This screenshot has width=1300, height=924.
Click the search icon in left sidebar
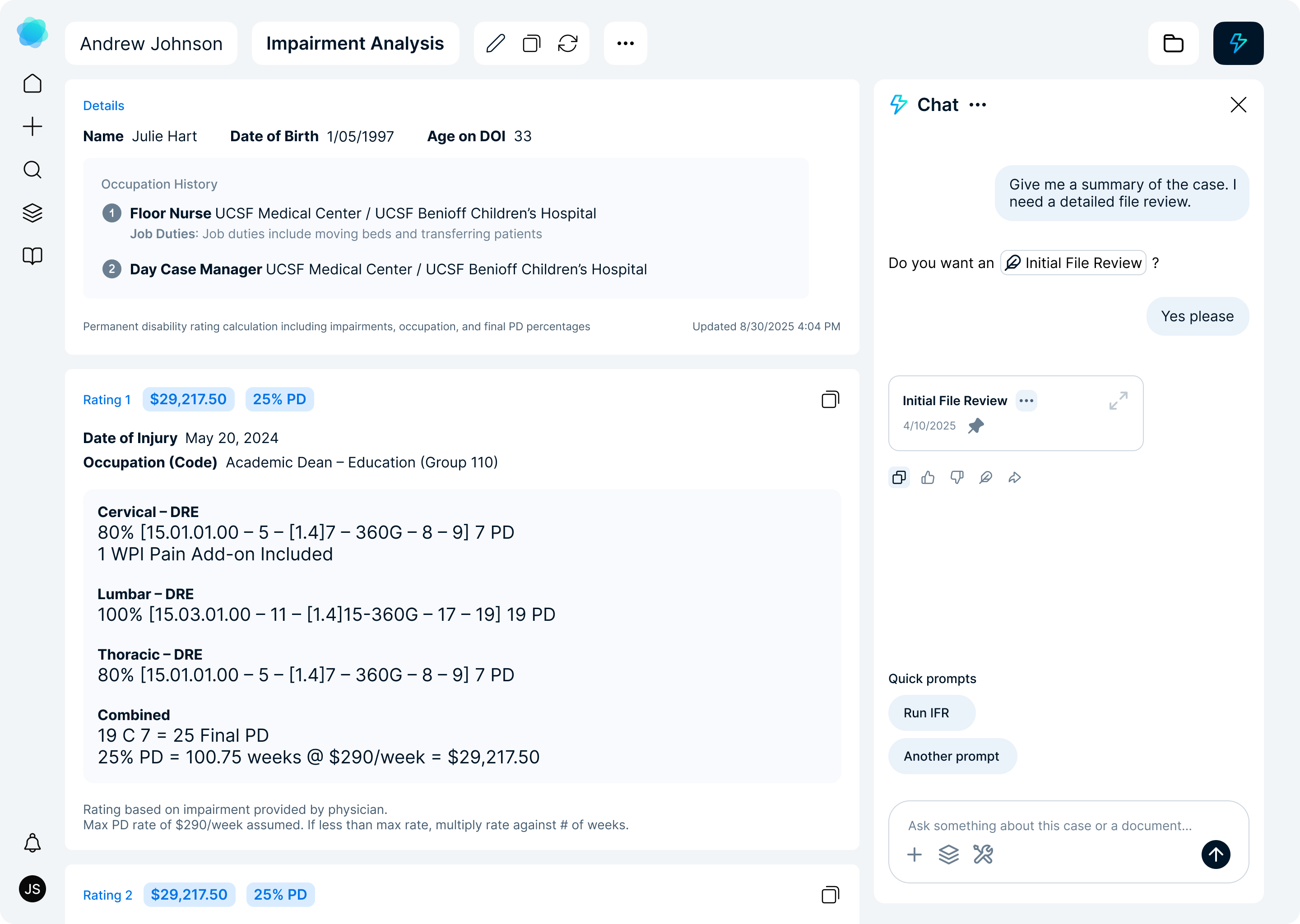click(32, 170)
